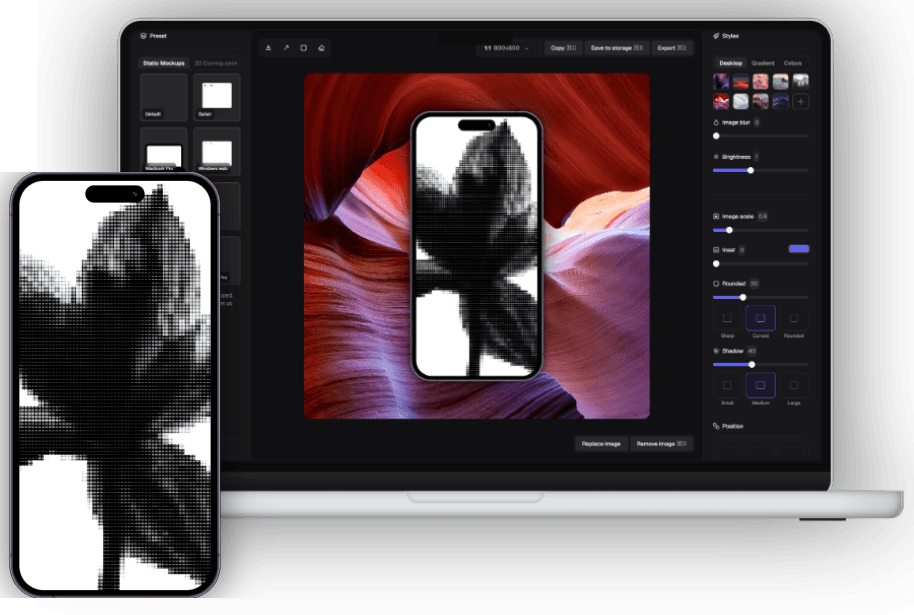Pick the grey monochrome background thumbnail
This screenshot has width=914, height=615.
[x=801, y=82]
